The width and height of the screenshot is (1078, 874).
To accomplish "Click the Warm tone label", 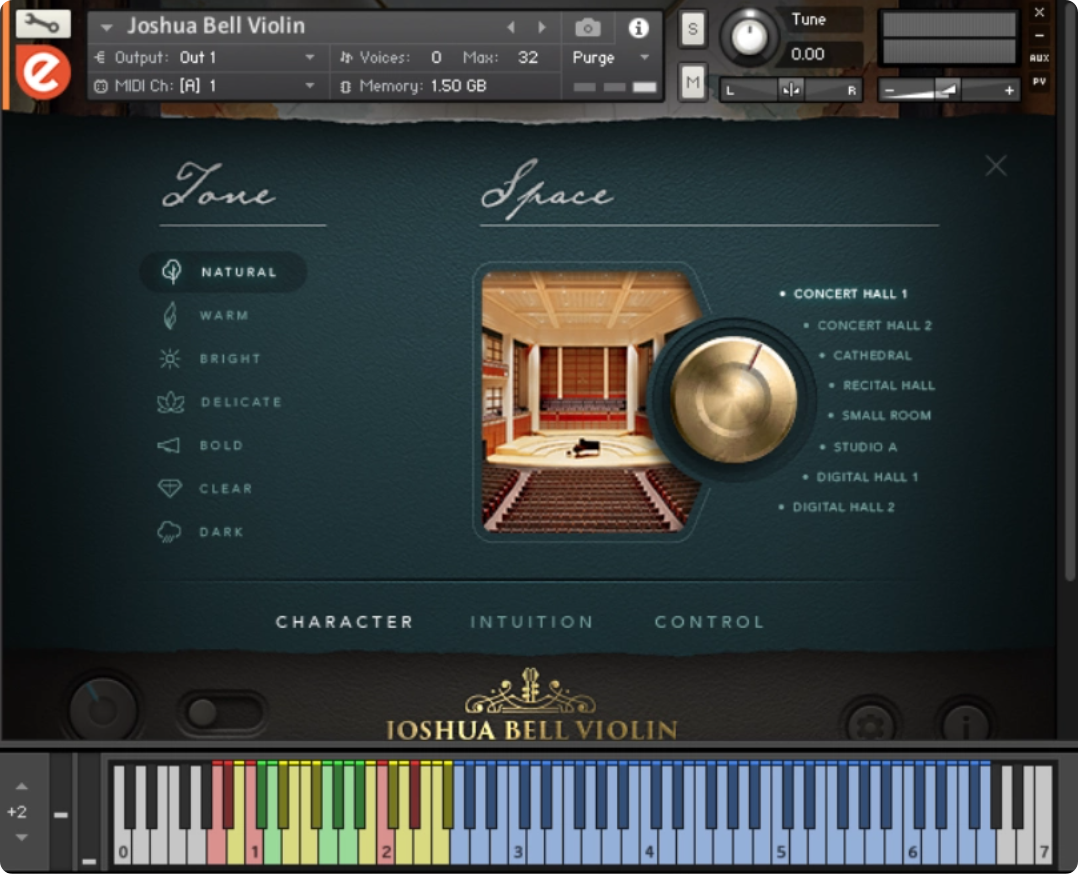I will [224, 316].
